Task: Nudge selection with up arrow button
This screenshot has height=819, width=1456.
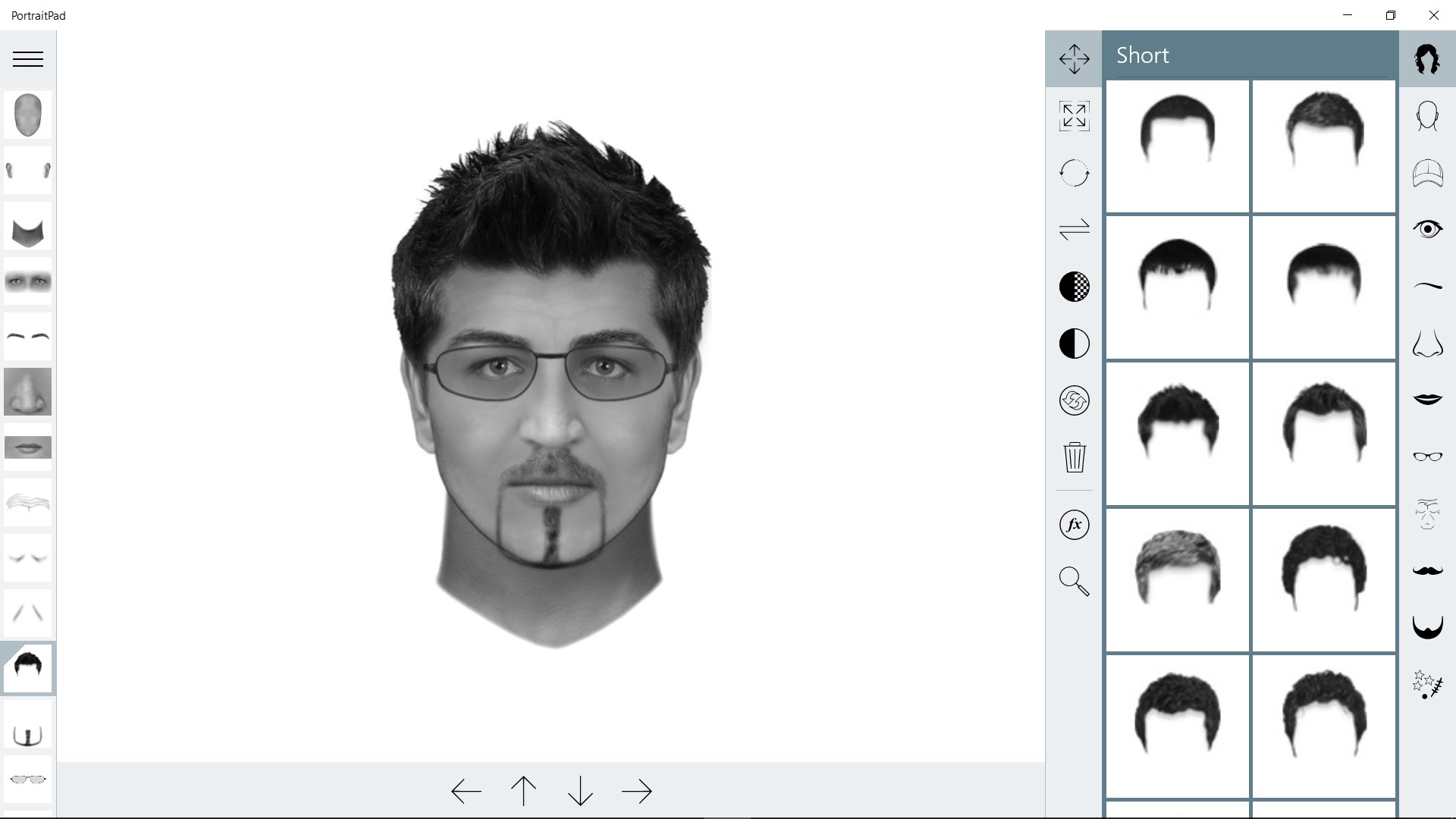Action: point(523,791)
